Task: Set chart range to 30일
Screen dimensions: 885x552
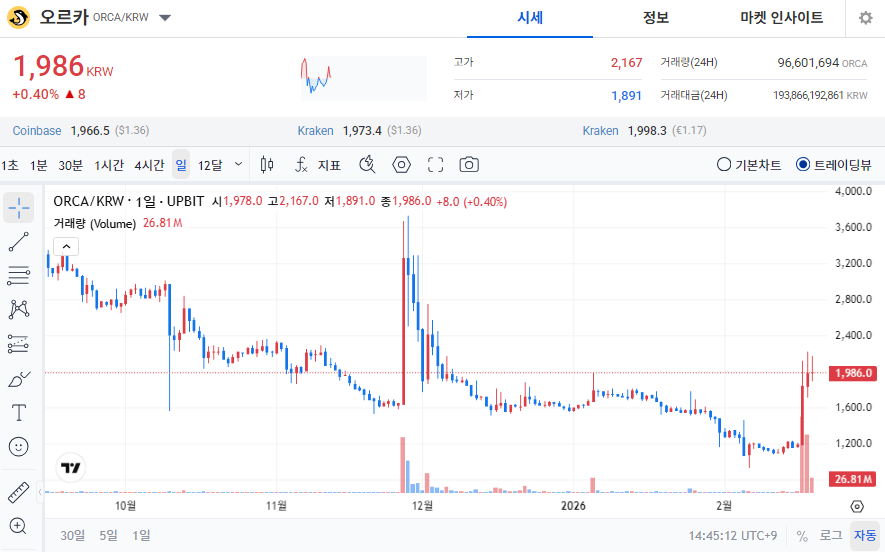Action: pos(73,535)
